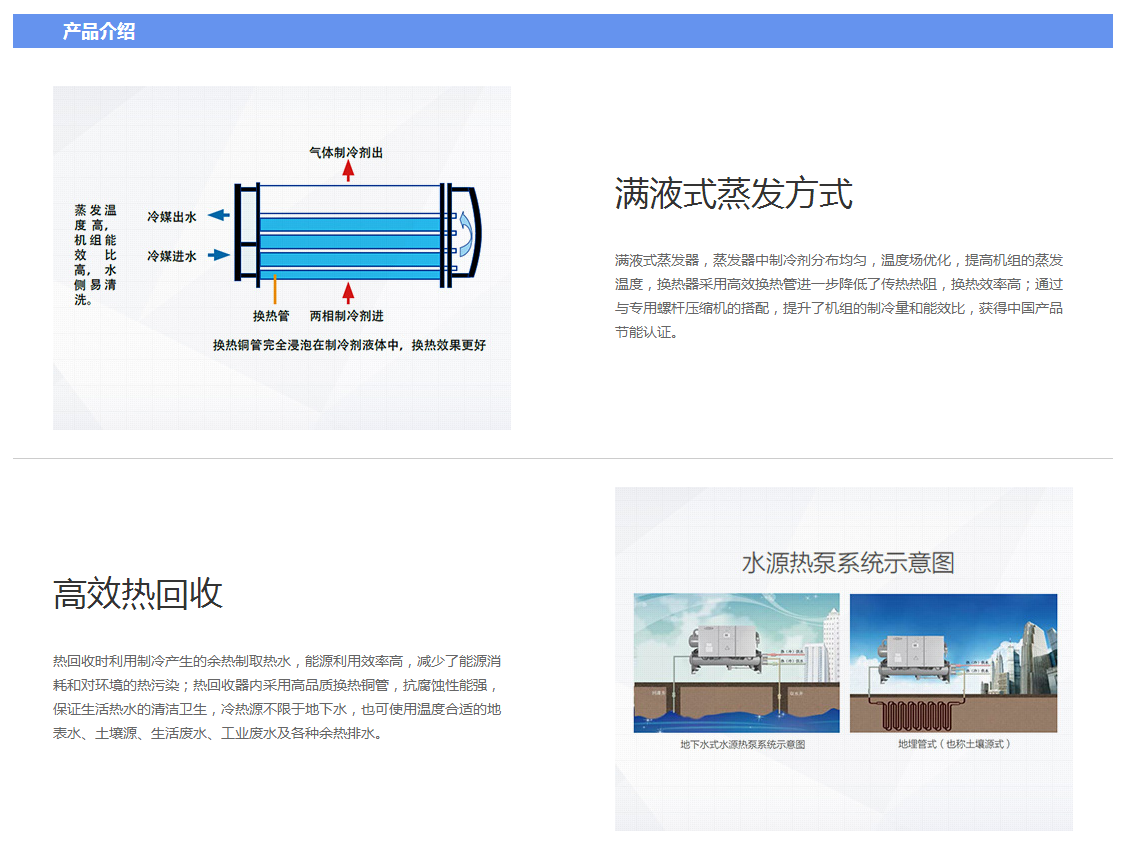The height and width of the screenshot is (841, 1133).
Task: Click the blue heat exchange tubes in evaporator
Action: (350, 240)
